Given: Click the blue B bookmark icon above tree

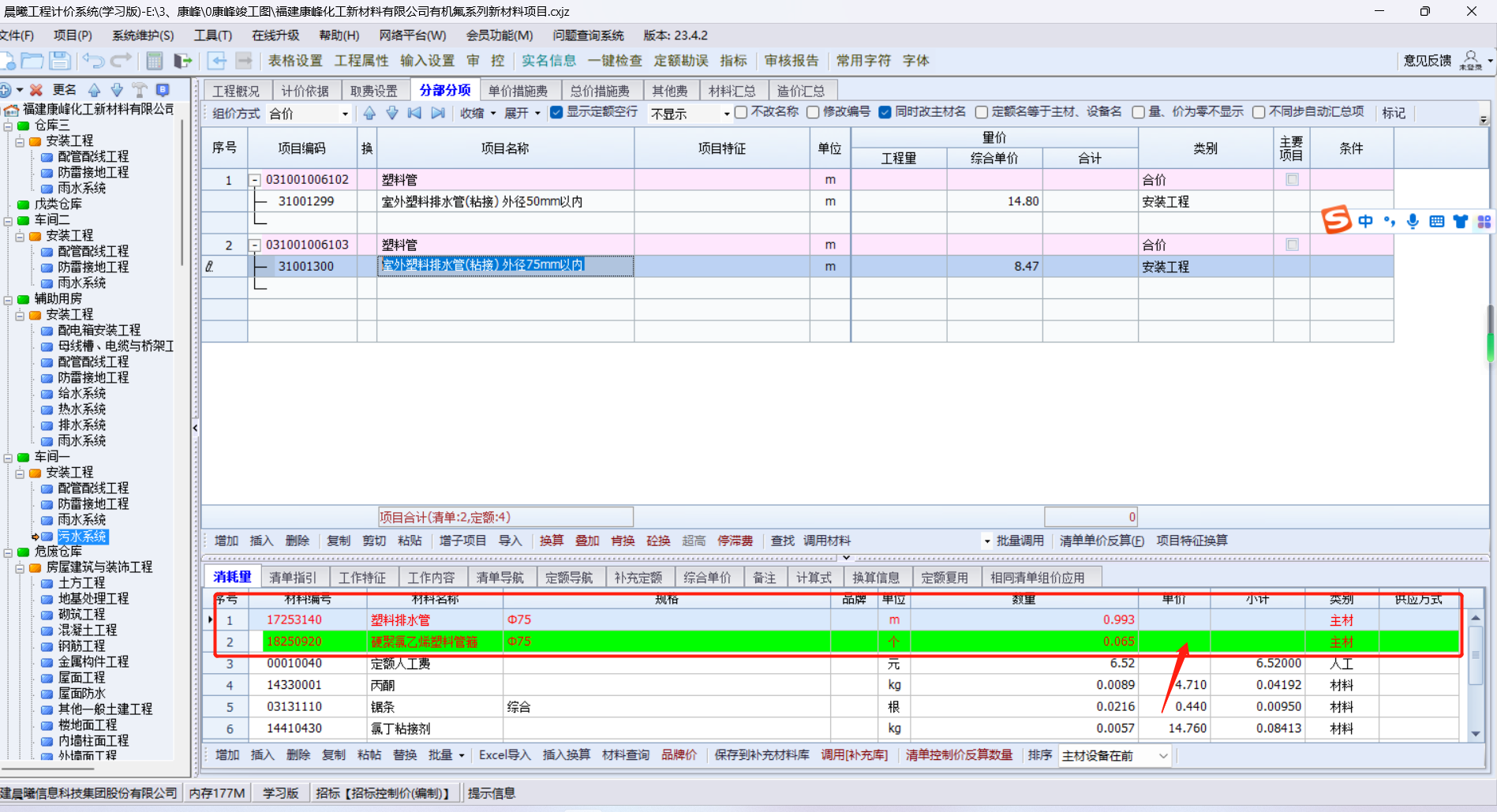Looking at the screenshot, I should click(x=163, y=90).
